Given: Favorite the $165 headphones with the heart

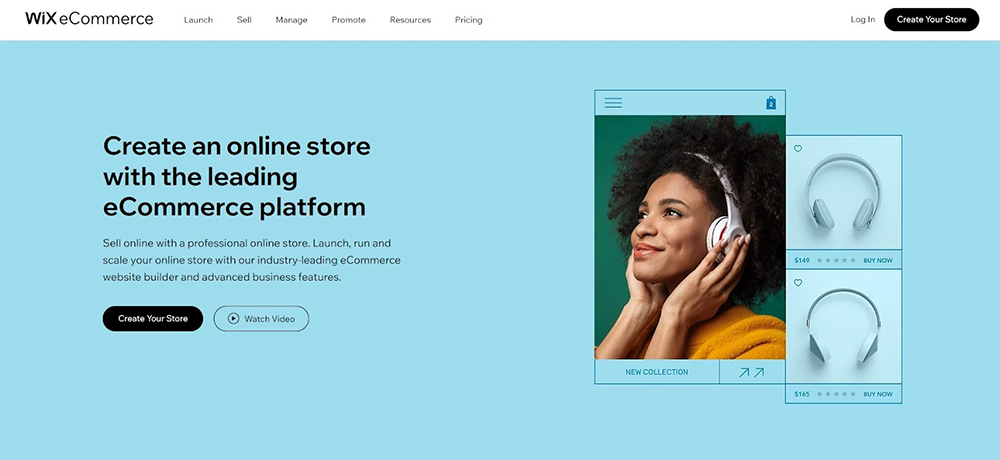Looking at the screenshot, I should tap(797, 283).
